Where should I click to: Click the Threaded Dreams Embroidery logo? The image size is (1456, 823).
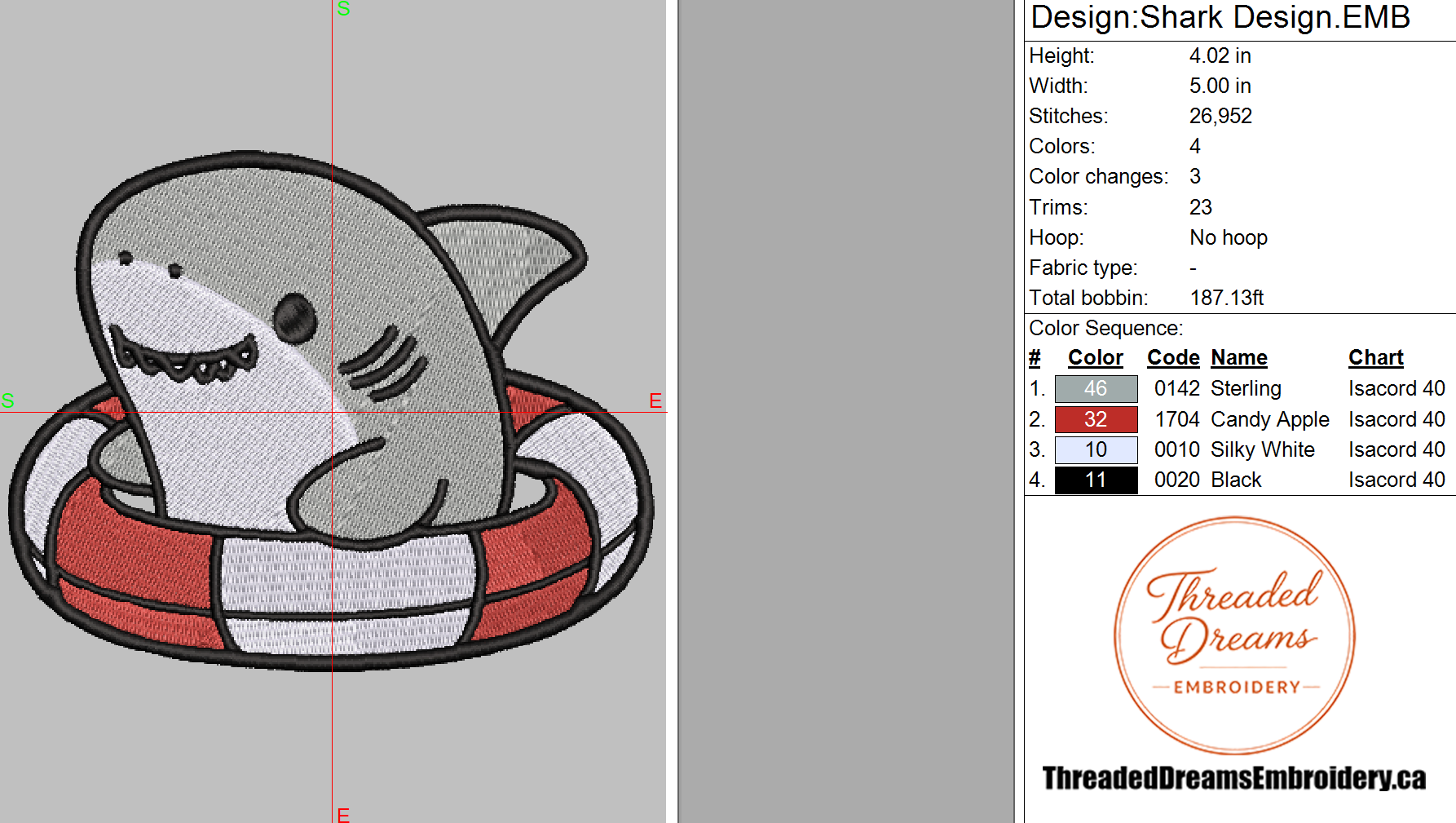point(1235,635)
